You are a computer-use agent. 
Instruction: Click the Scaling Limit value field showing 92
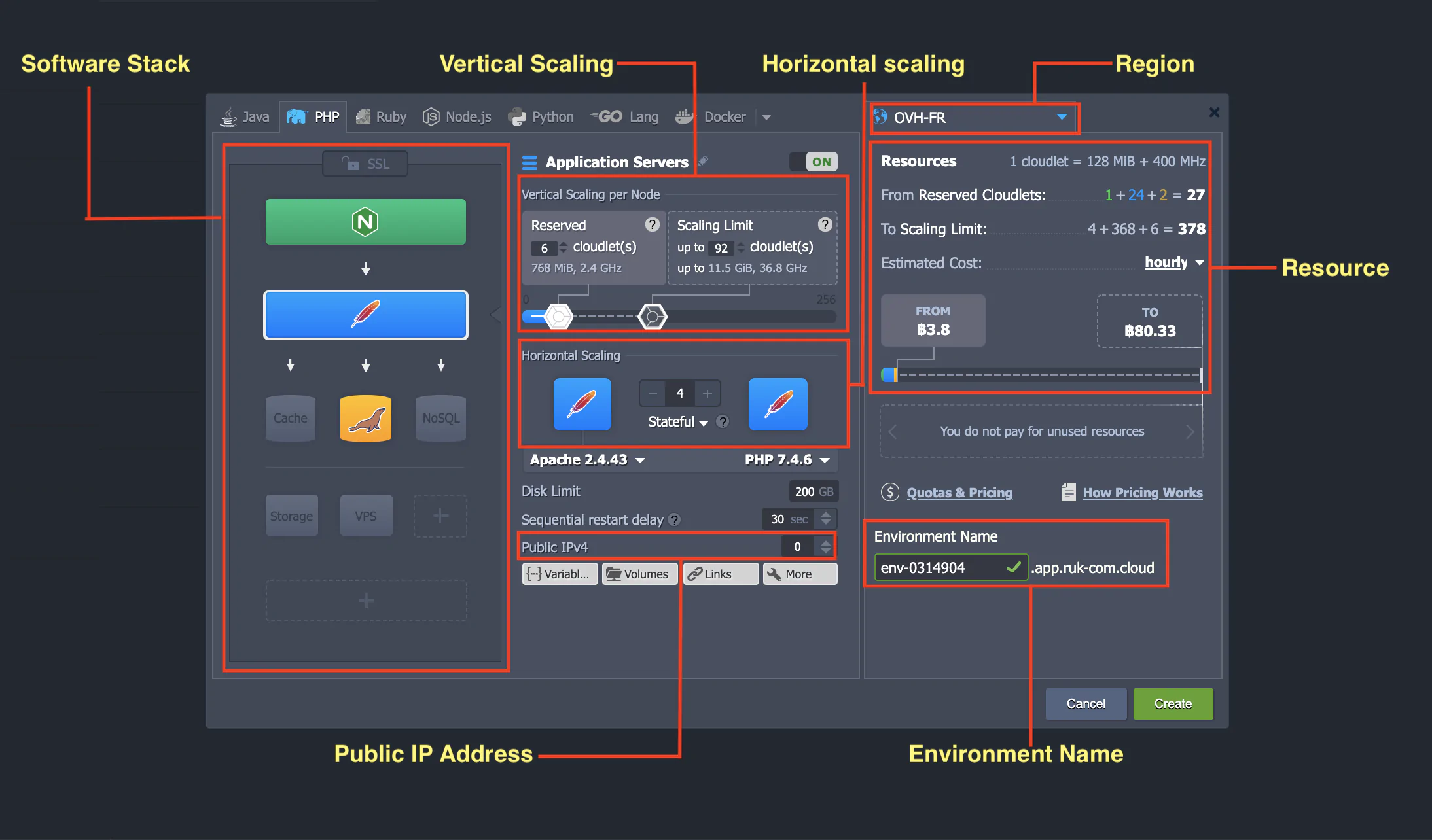point(721,249)
